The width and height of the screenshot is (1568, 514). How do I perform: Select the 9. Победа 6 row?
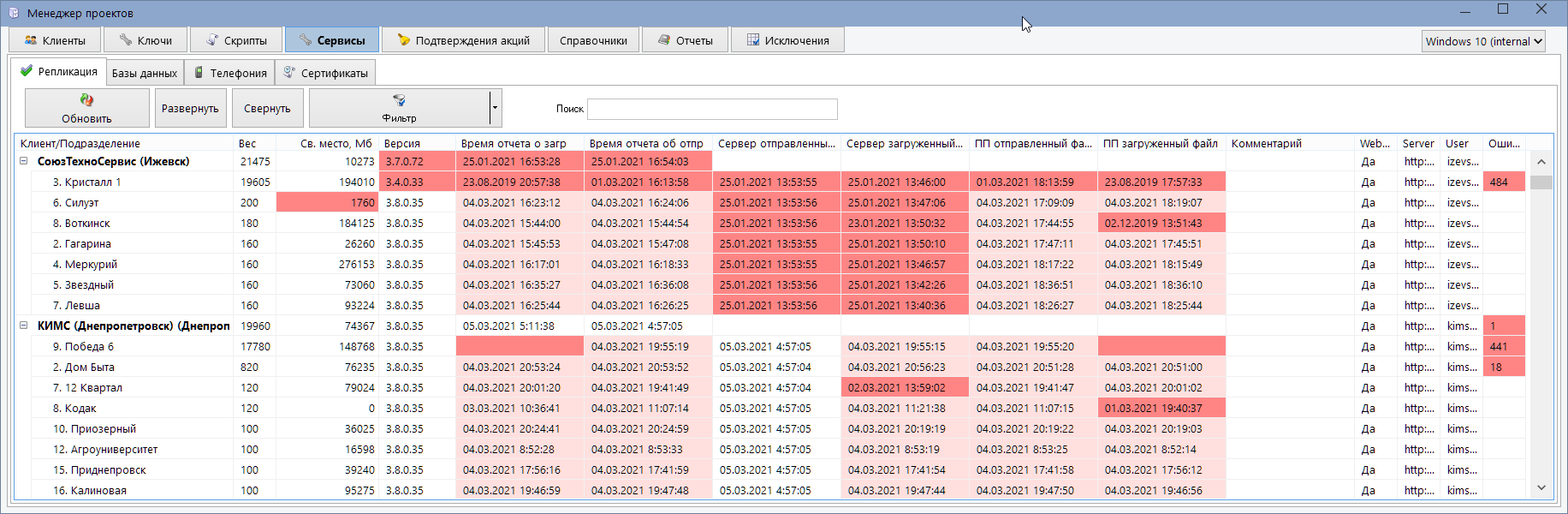[770, 346]
